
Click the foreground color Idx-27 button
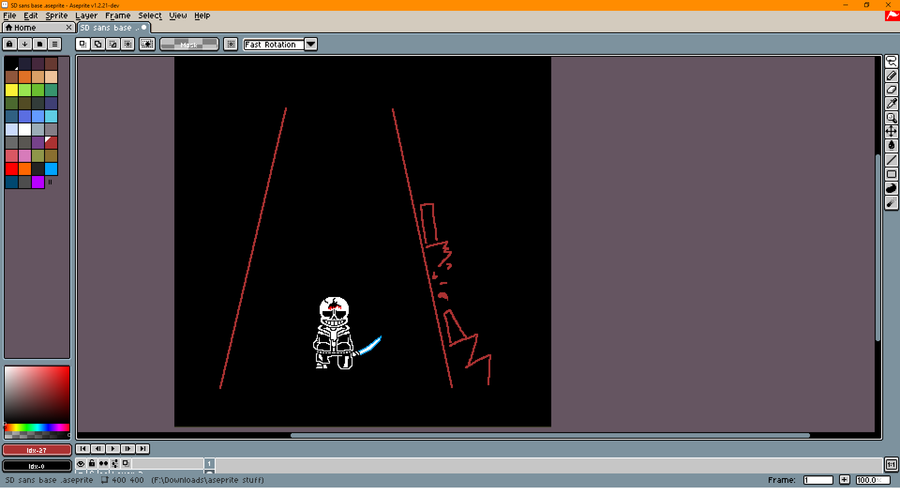point(37,450)
